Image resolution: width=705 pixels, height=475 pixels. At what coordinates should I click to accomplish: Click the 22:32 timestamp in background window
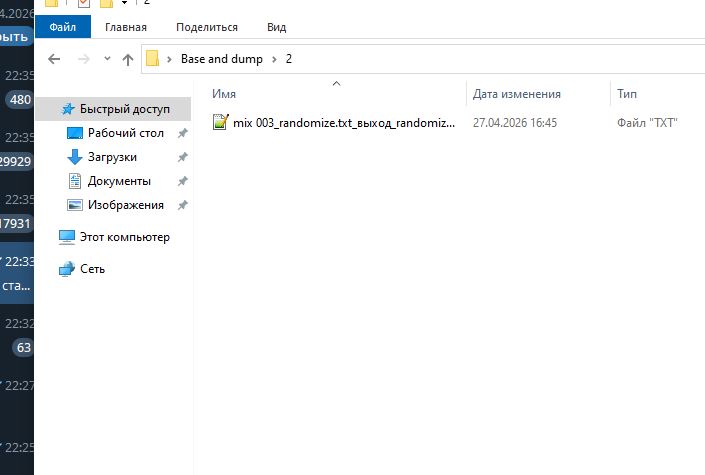click(19, 323)
